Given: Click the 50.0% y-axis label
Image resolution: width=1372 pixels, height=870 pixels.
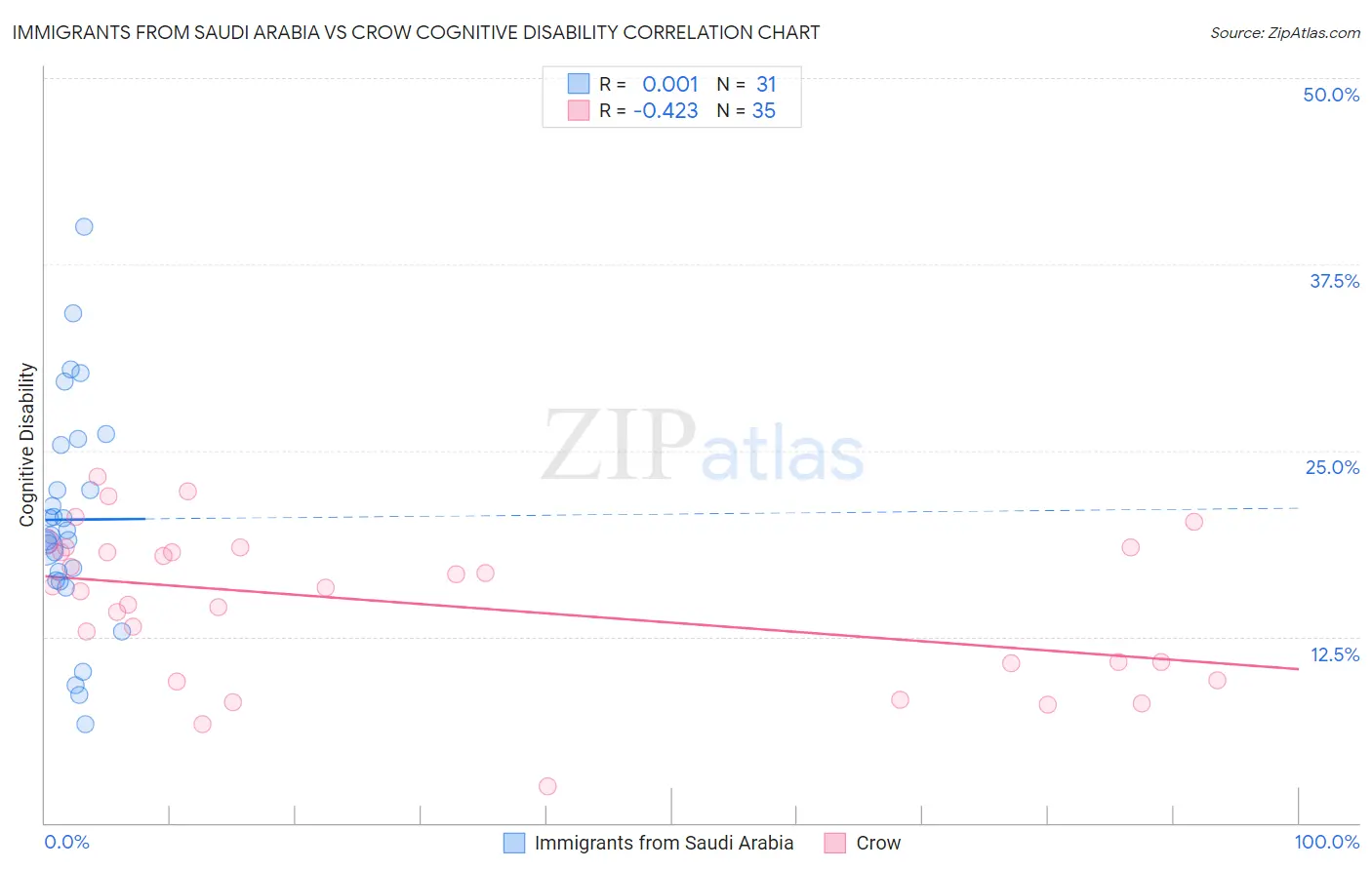Looking at the screenshot, I should pos(1331,95).
